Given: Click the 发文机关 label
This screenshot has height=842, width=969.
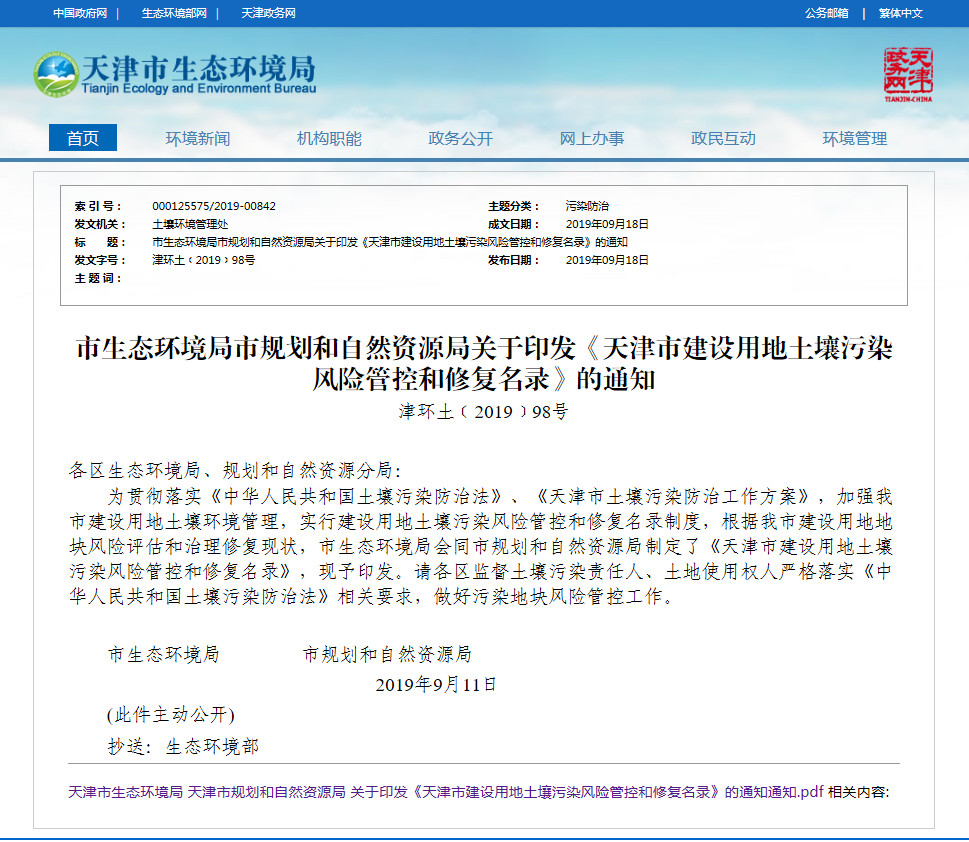Looking at the screenshot, I should [x=99, y=224].
